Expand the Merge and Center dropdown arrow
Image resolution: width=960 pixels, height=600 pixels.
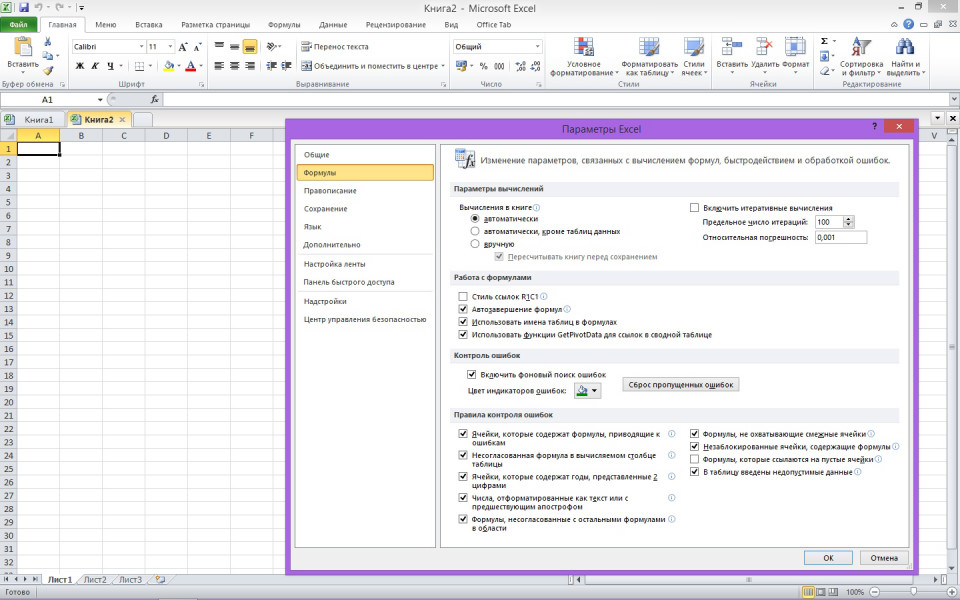[443, 66]
